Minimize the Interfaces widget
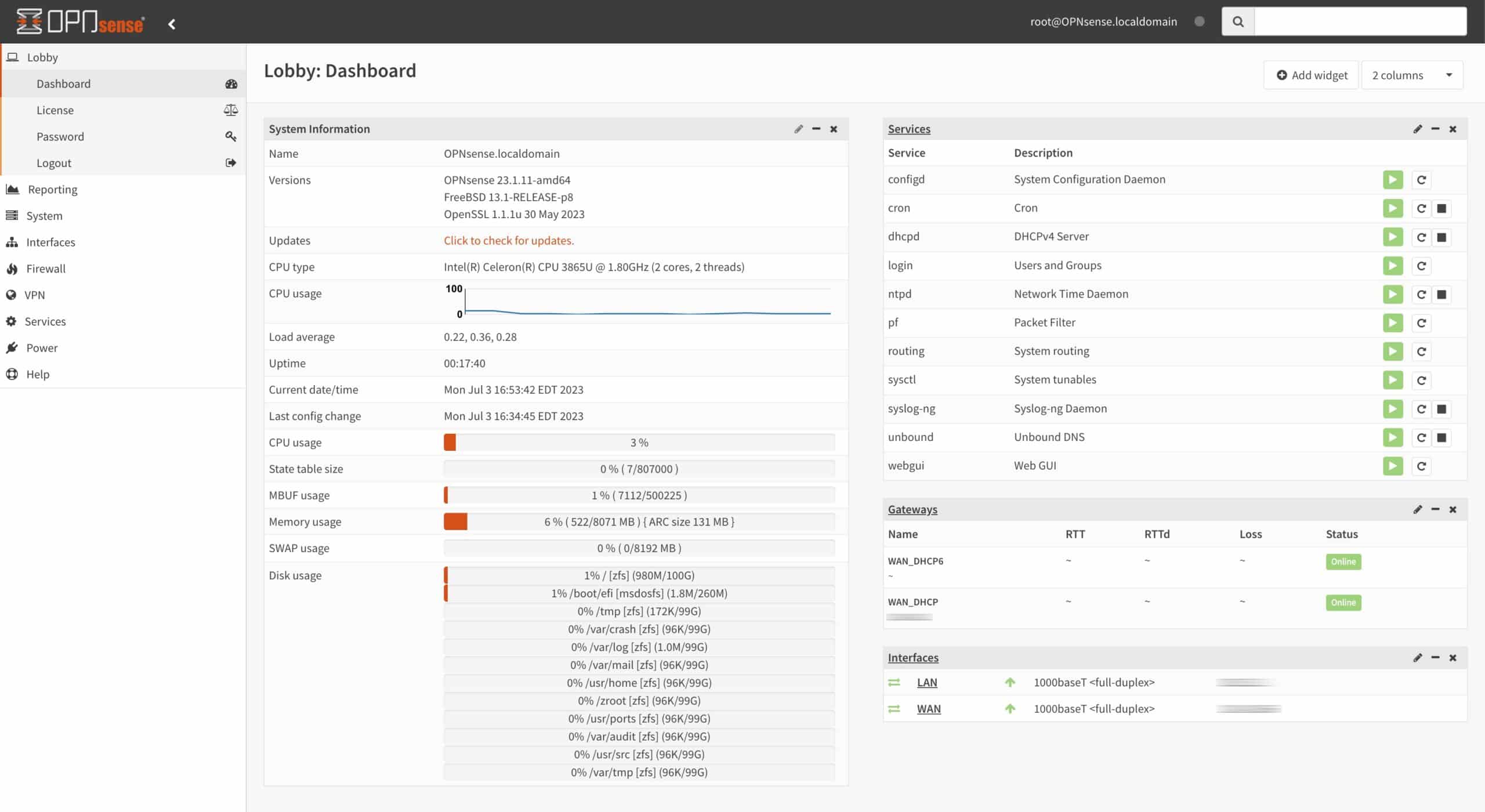Screen dimensions: 1485x812 pos(1435,658)
